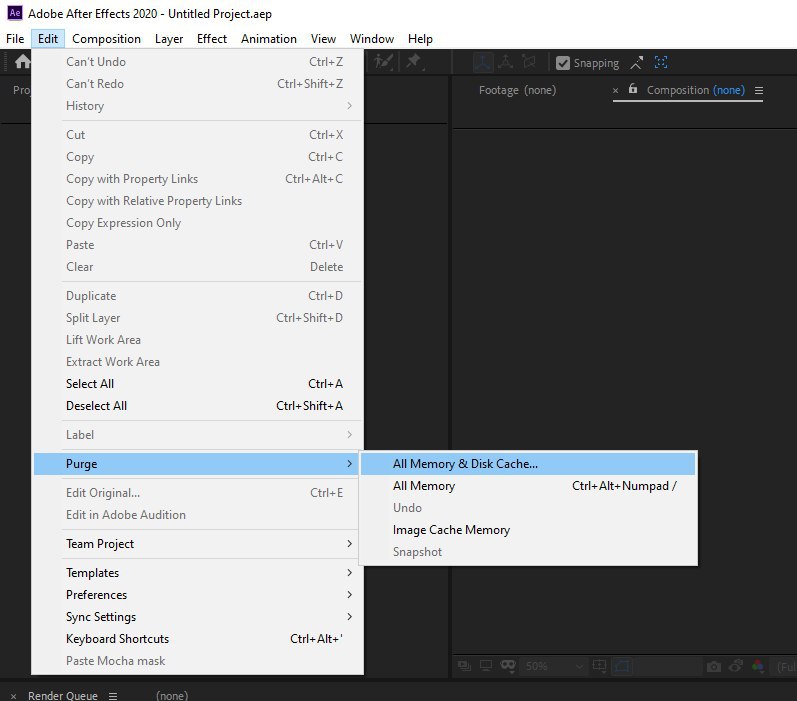
Task: Open the Layer menu
Action: 169,39
